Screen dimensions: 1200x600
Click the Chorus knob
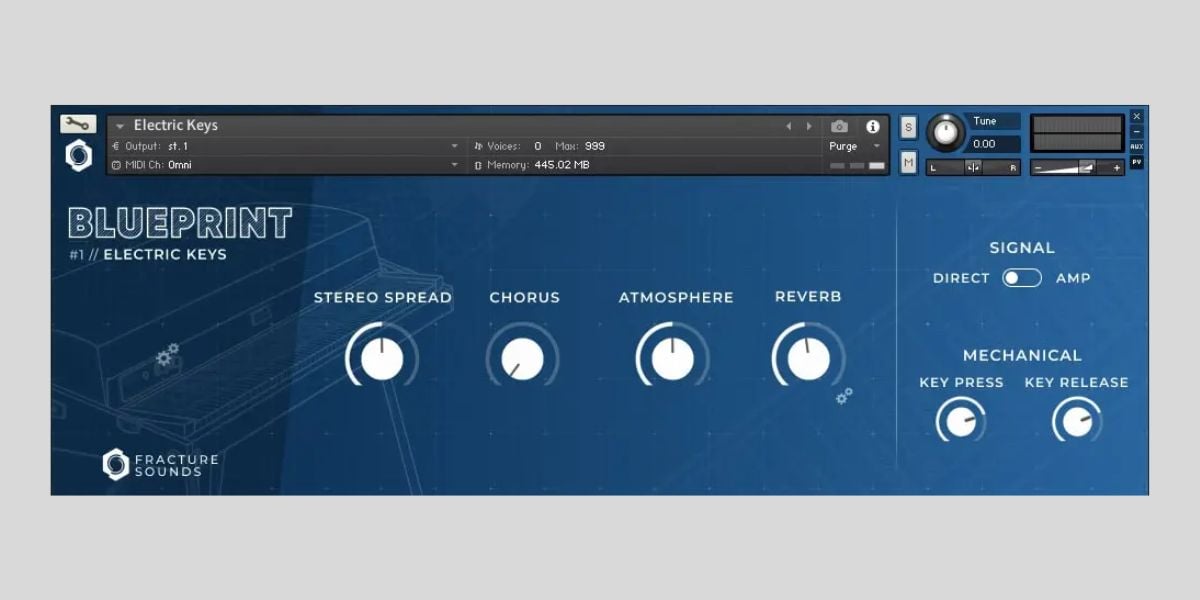[522, 358]
